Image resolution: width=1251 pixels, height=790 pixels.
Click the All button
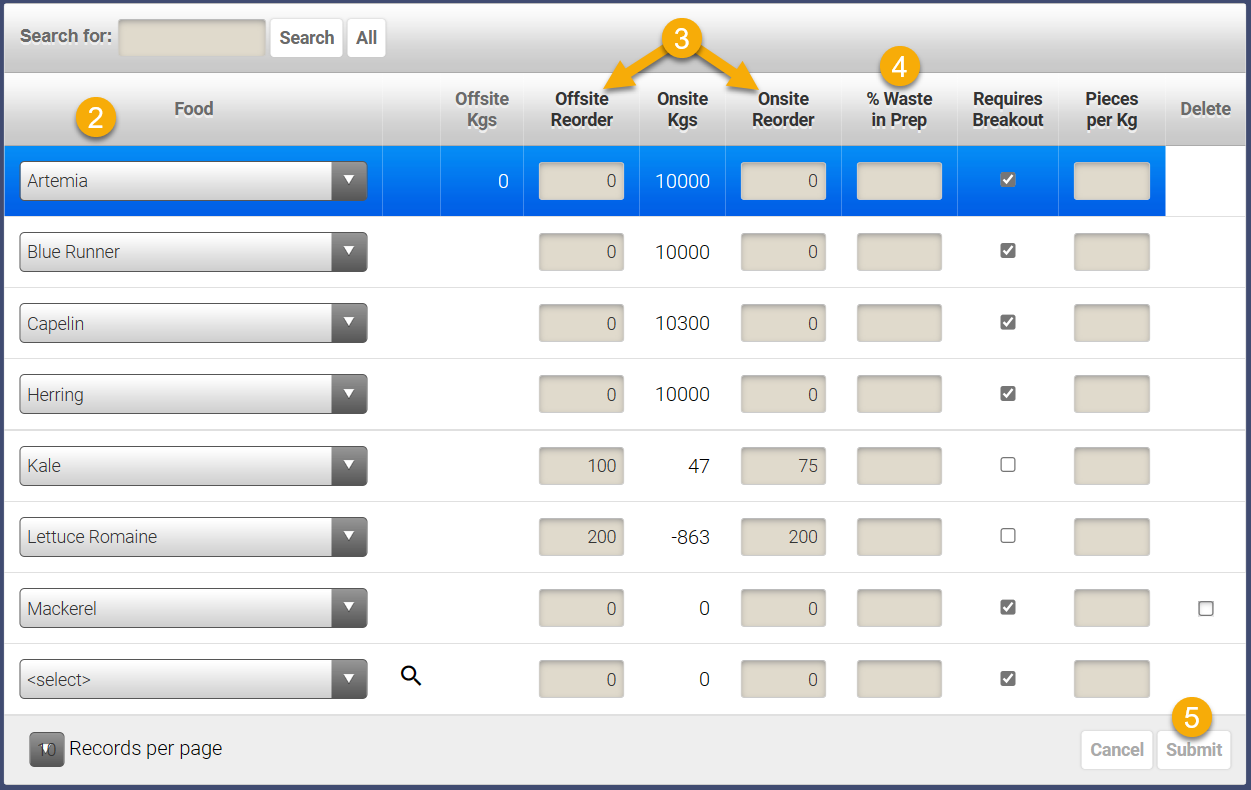(x=367, y=38)
